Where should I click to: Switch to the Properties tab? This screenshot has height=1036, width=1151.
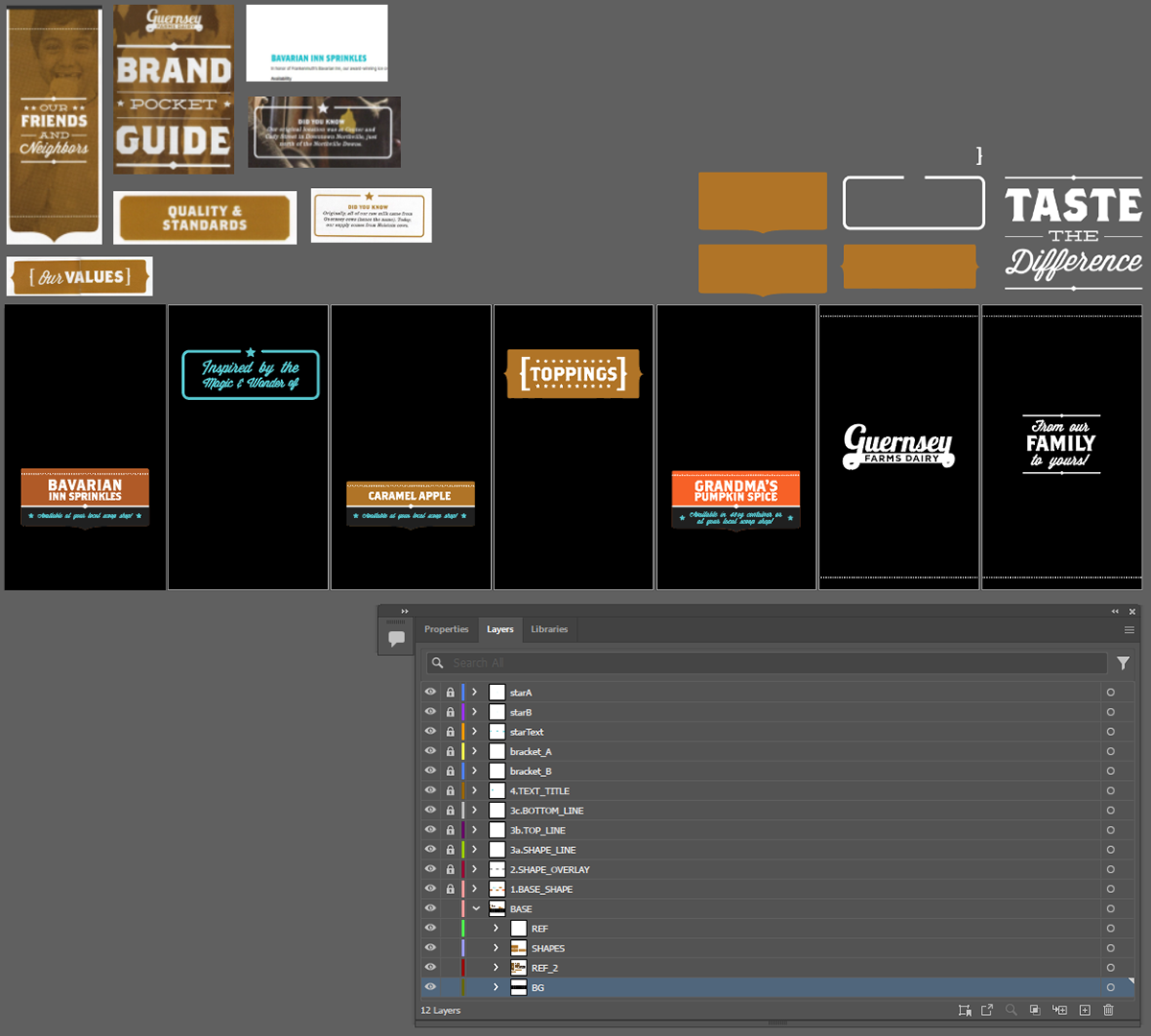coord(446,629)
